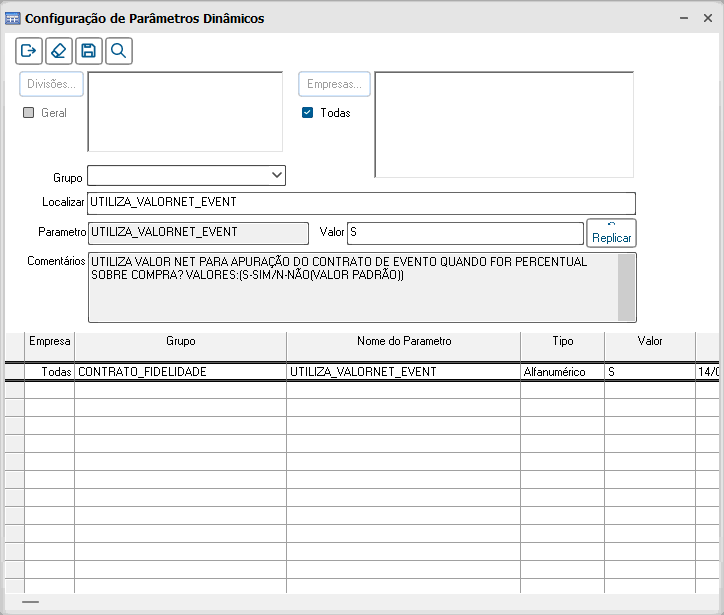Save parameters with the floppy disk icon
The width and height of the screenshot is (724, 615).
89,51
